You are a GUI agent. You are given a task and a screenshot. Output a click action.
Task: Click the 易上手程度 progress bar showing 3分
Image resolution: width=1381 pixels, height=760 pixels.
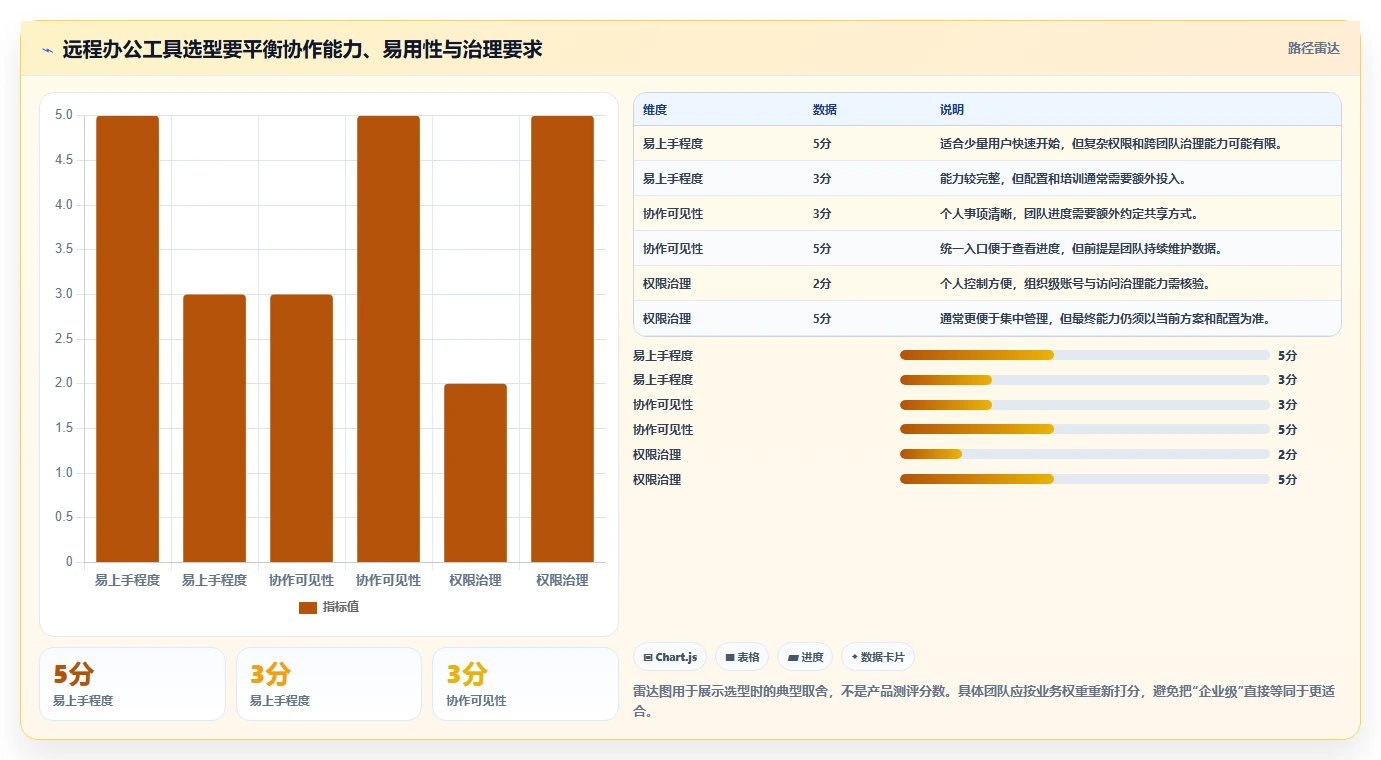1085,380
